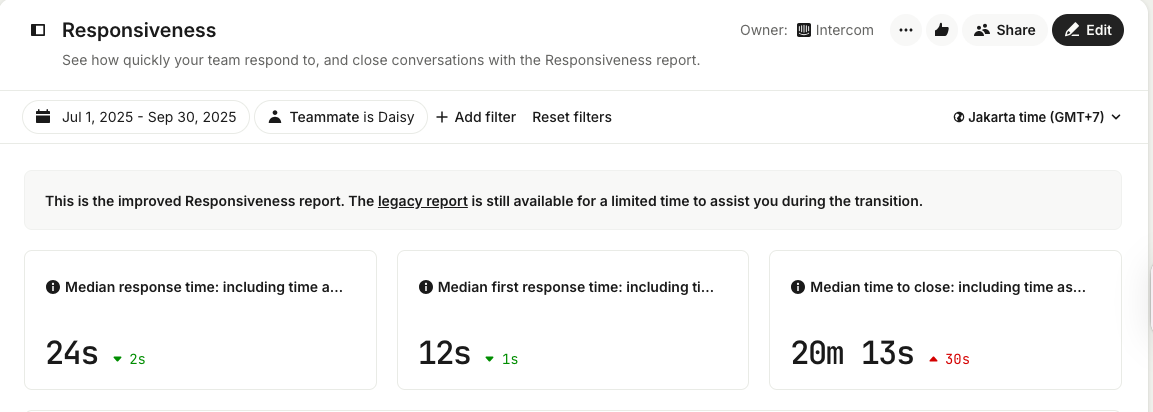1153x412 pixels.
Task: Toggle the sidebar panel icon
Action: (x=38, y=30)
